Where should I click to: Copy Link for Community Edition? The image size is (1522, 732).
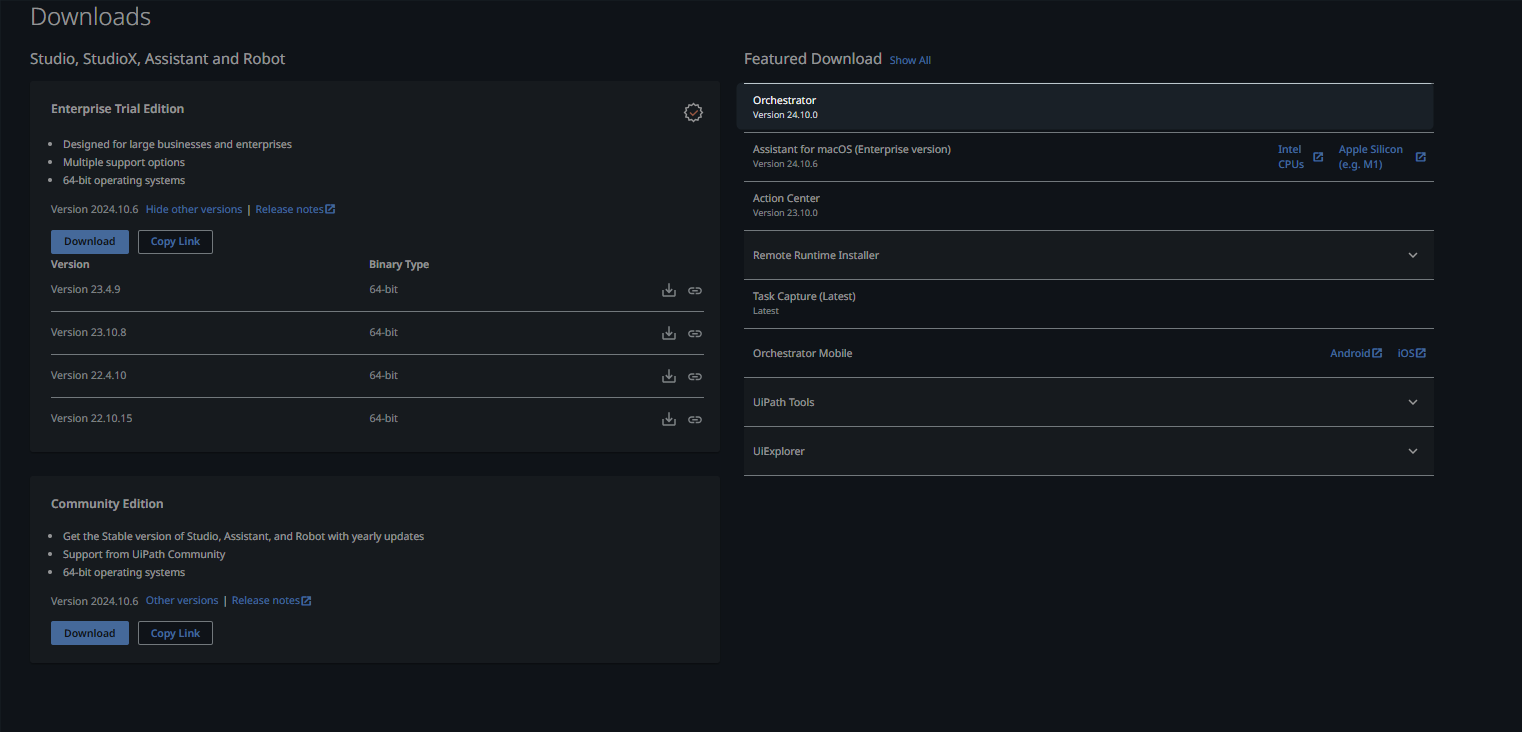(x=175, y=633)
